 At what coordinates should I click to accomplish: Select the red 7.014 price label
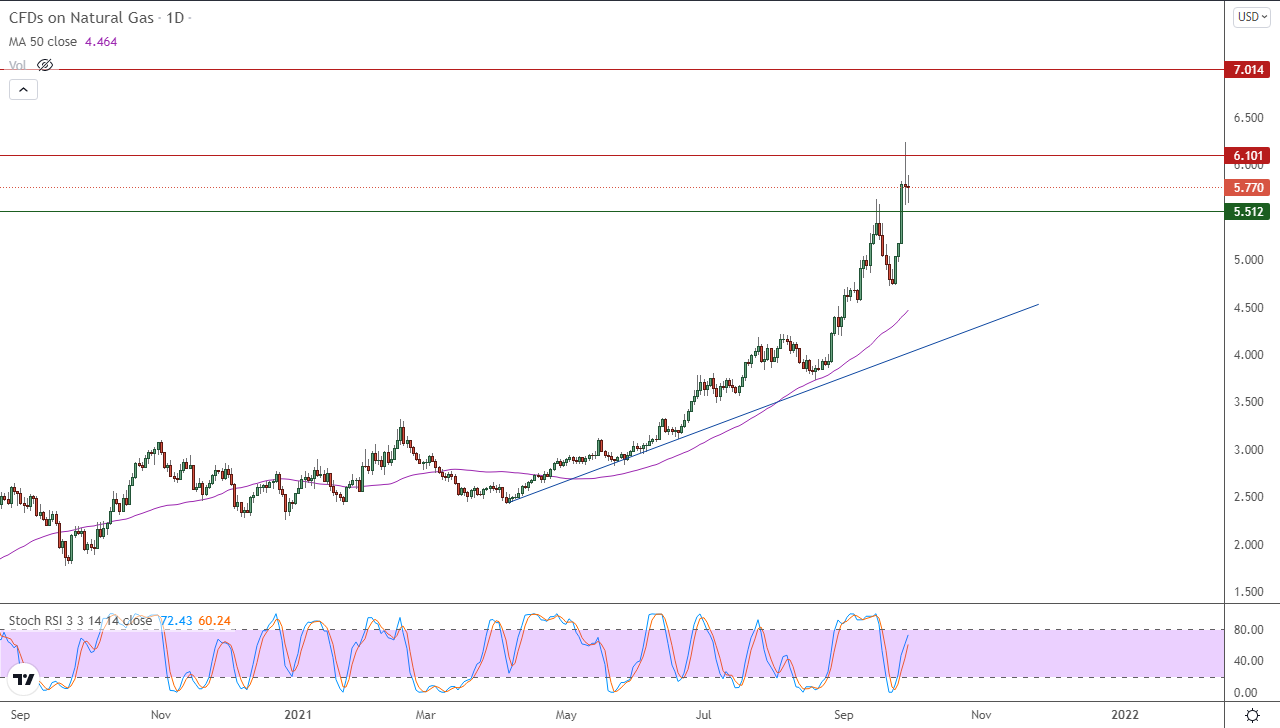coord(1250,70)
